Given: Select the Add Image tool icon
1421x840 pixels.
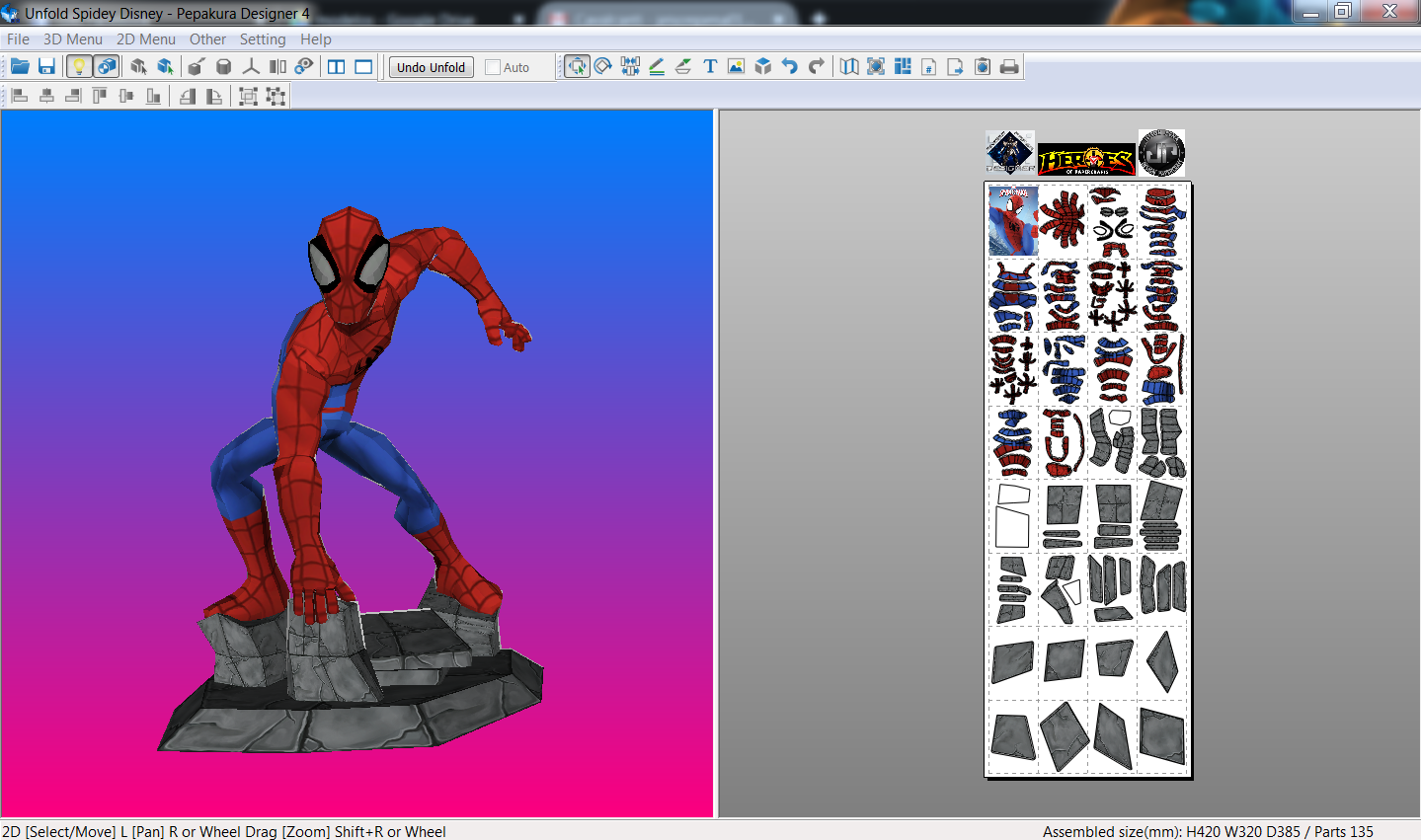Looking at the screenshot, I should pos(736,67).
